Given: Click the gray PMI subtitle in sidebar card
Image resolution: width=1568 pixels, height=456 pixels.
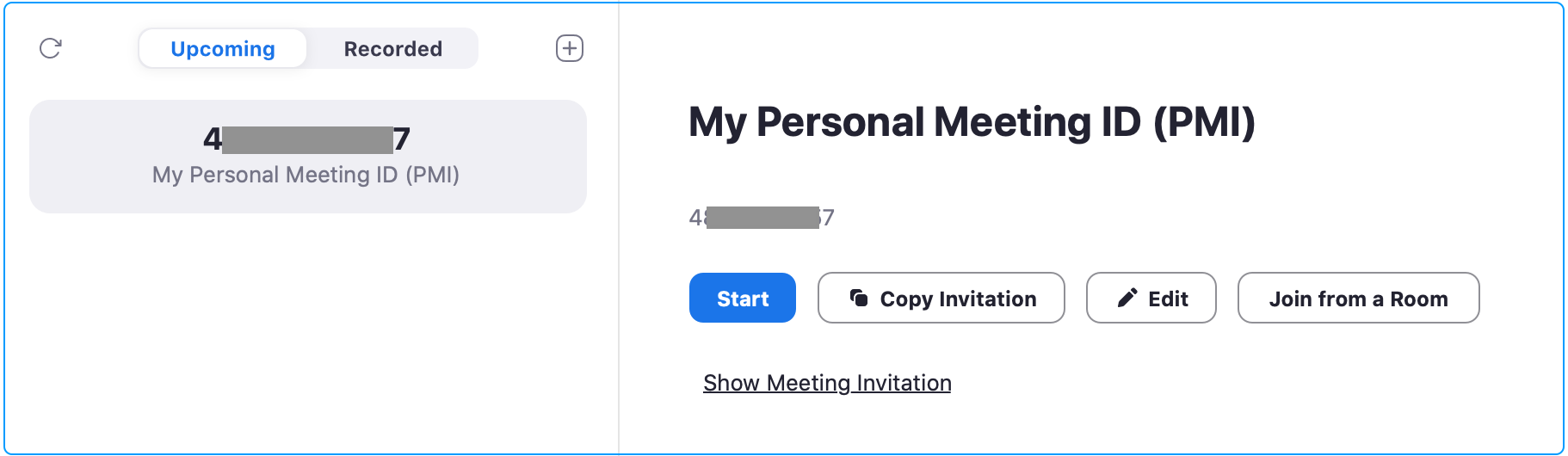Looking at the screenshot, I should click(306, 176).
